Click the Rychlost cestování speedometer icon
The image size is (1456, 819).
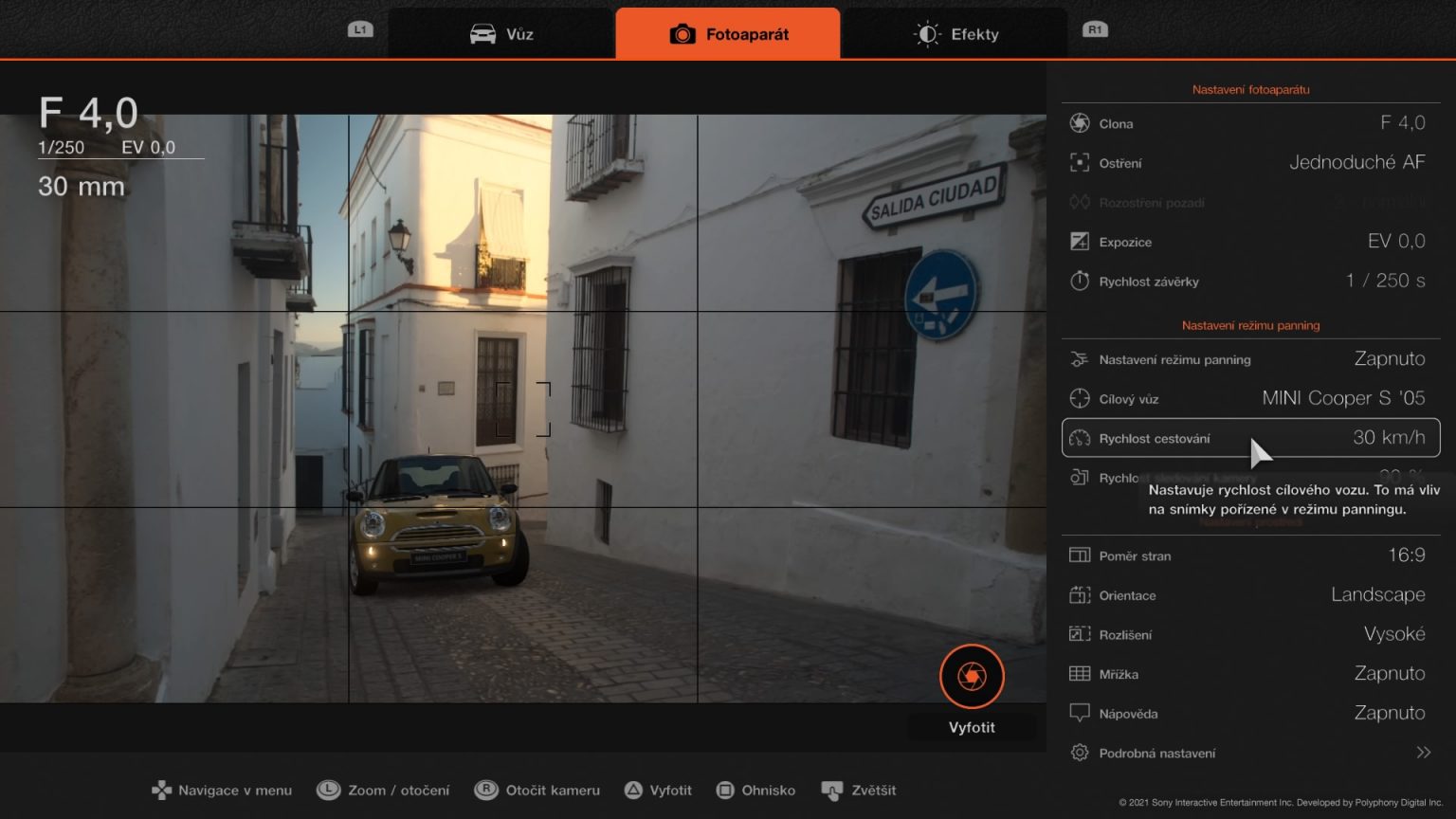[x=1080, y=438]
